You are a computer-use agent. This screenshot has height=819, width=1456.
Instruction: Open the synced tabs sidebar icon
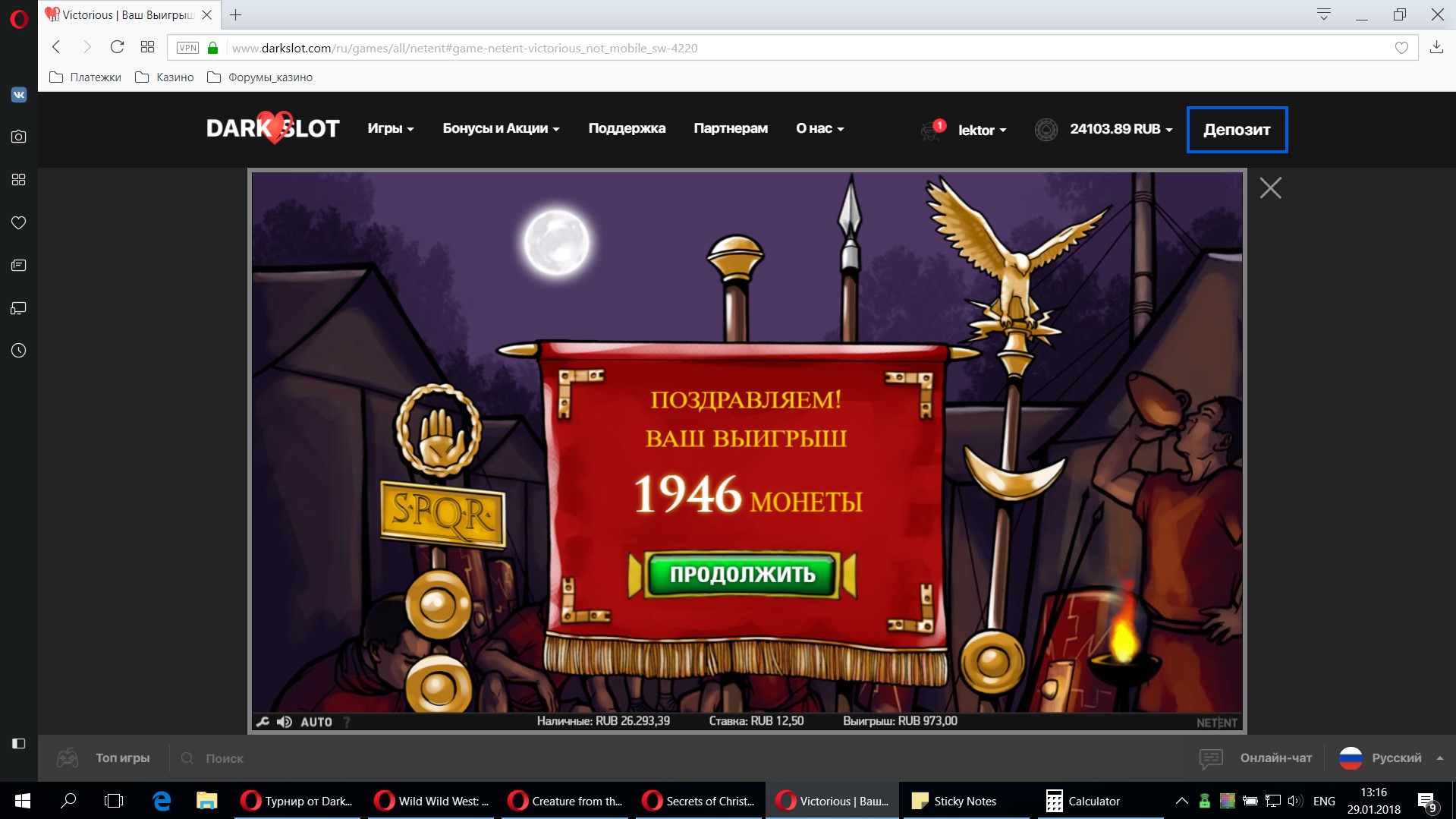[19, 308]
